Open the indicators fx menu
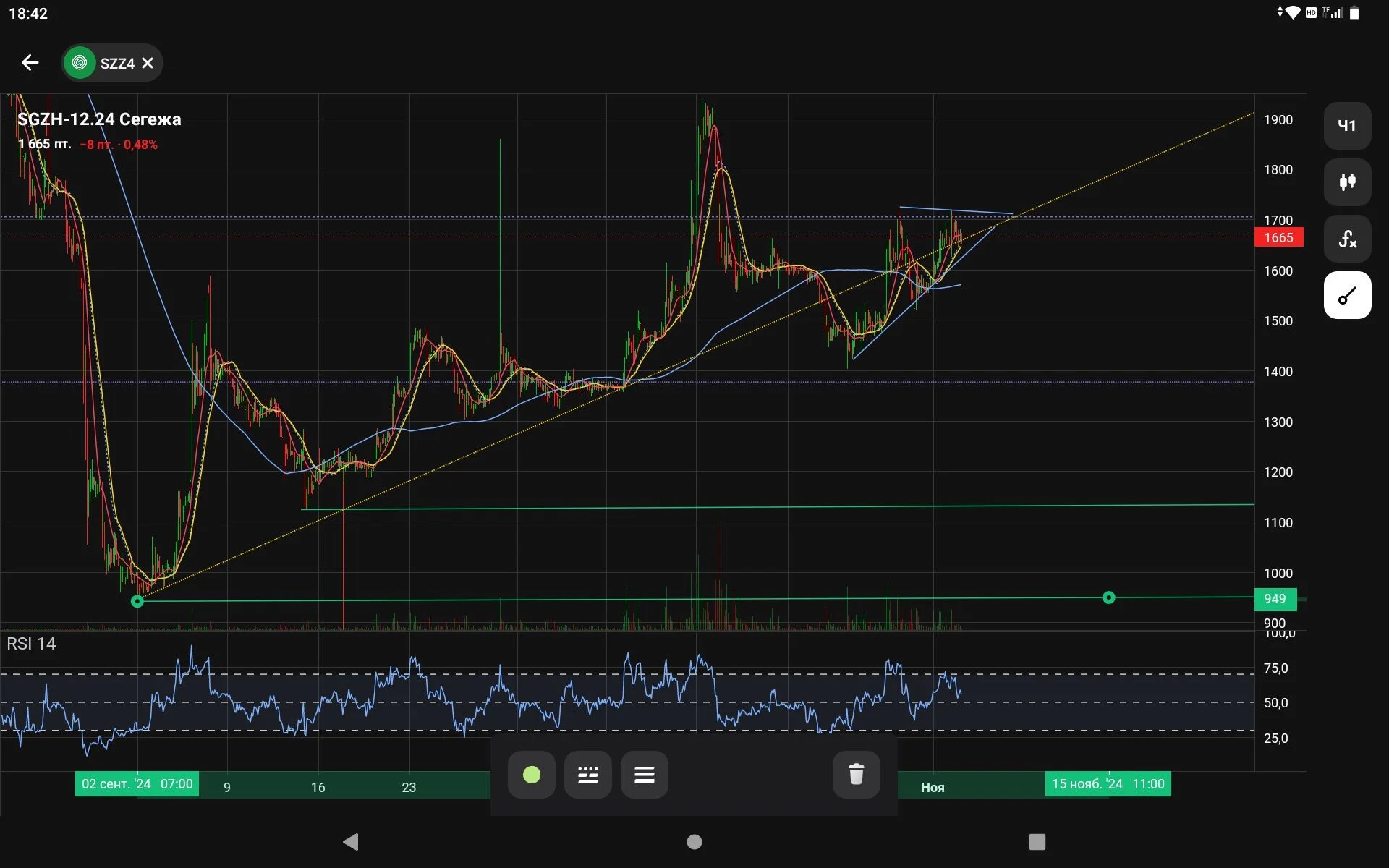This screenshot has height=868, width=1389. click(x=1347, y=239)
